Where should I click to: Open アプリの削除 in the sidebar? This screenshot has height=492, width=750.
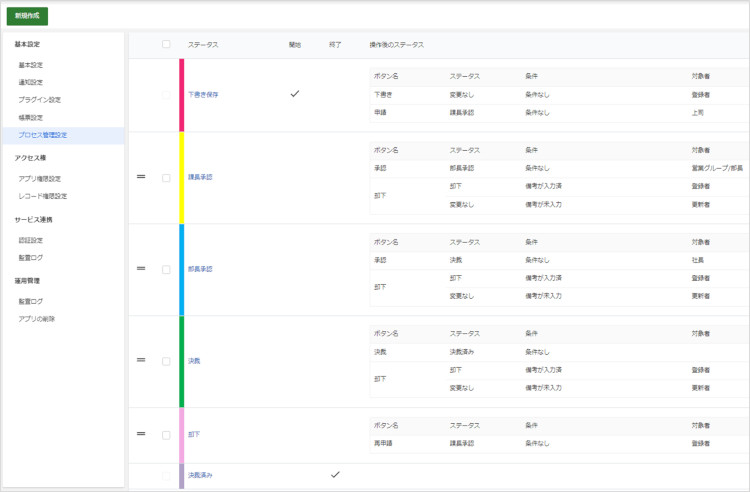(36, 319)
